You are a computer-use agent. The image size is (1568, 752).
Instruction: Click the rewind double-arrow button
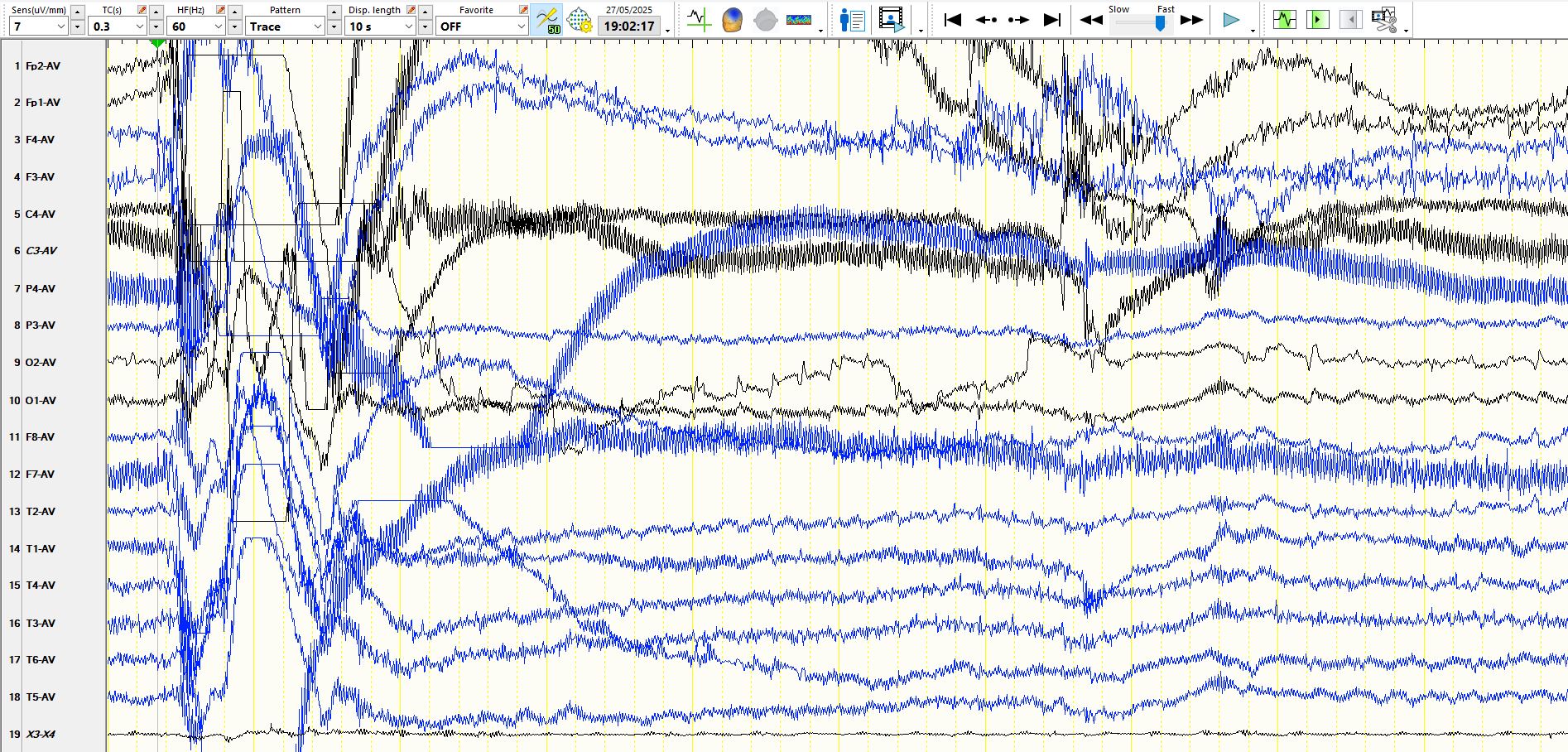point(1091,19)
